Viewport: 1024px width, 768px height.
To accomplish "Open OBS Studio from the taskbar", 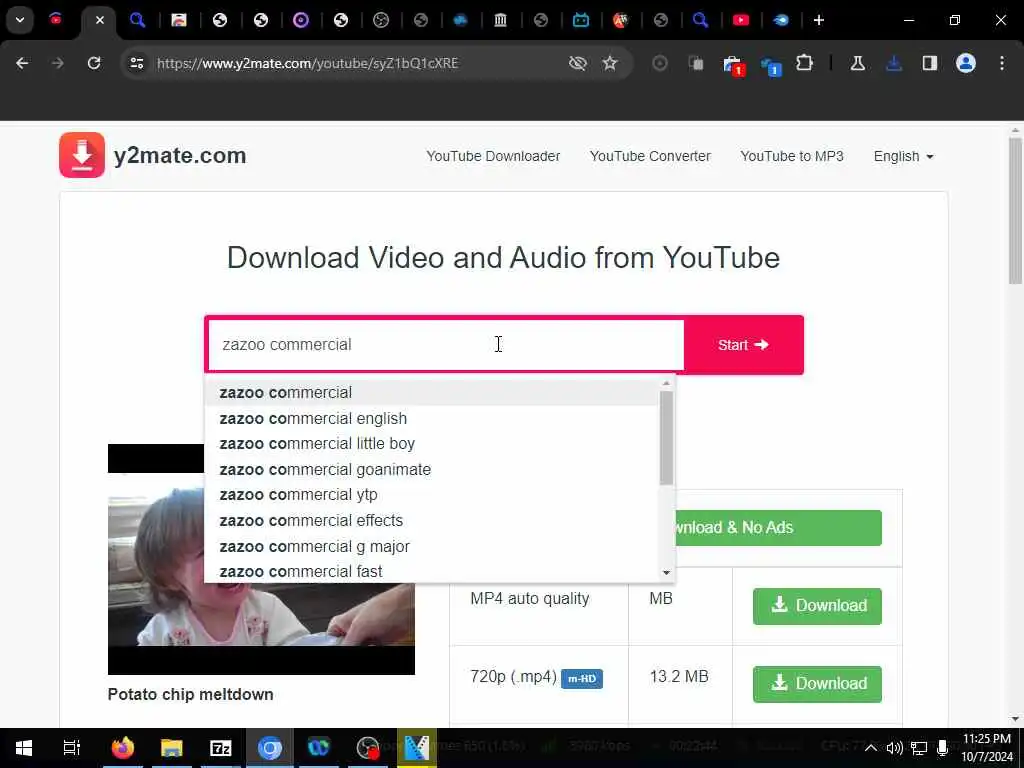I will tap(368, 748).
